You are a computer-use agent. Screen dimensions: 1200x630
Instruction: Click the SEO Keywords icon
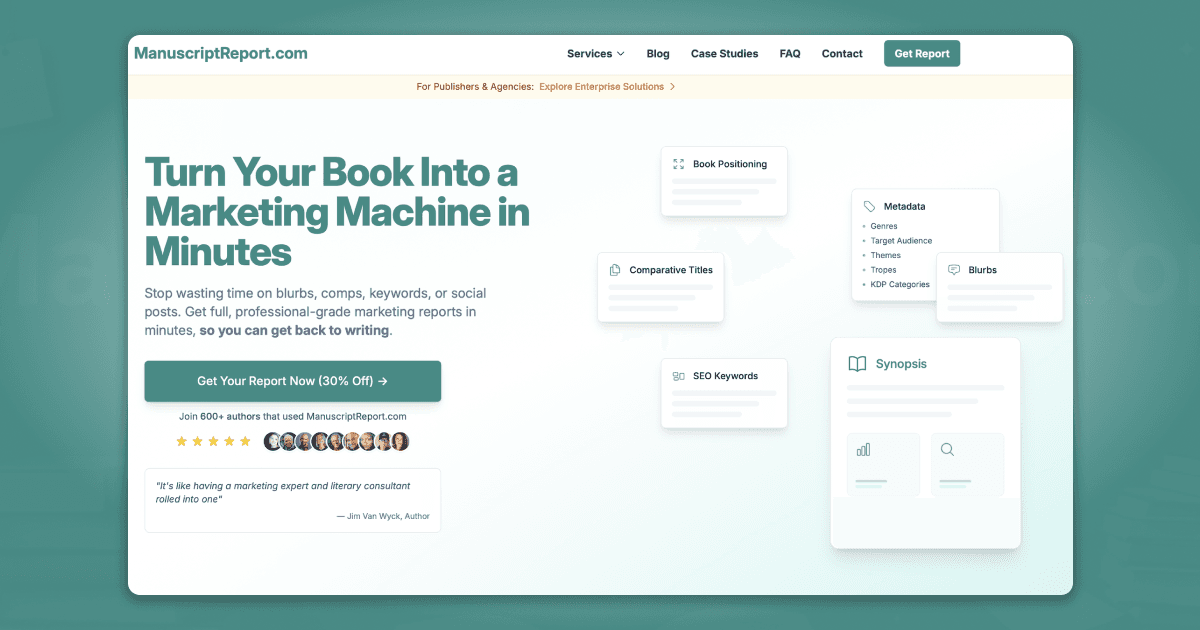[679, 376]
